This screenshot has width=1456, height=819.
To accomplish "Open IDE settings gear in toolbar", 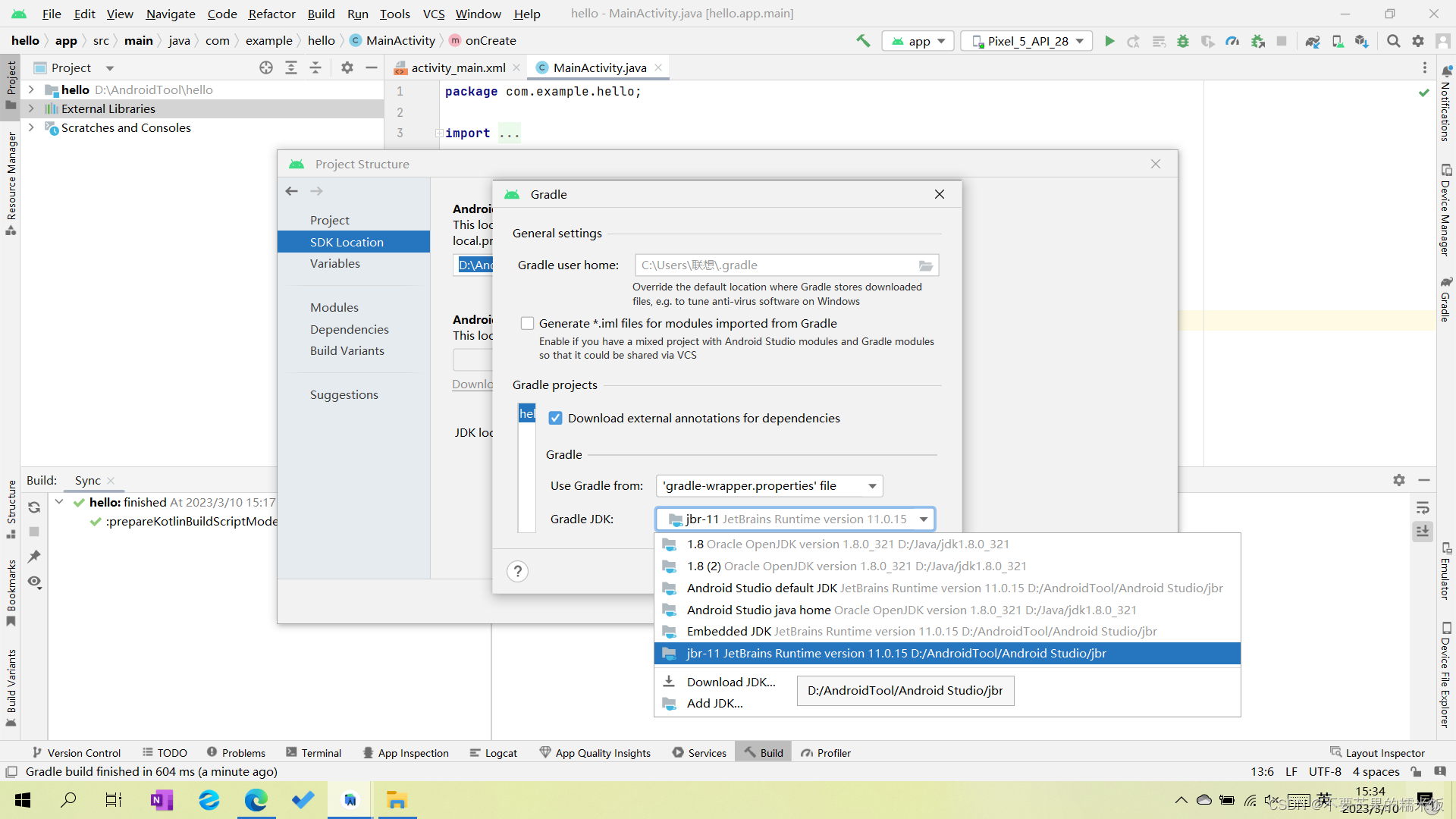I will tap(1418, 41).
